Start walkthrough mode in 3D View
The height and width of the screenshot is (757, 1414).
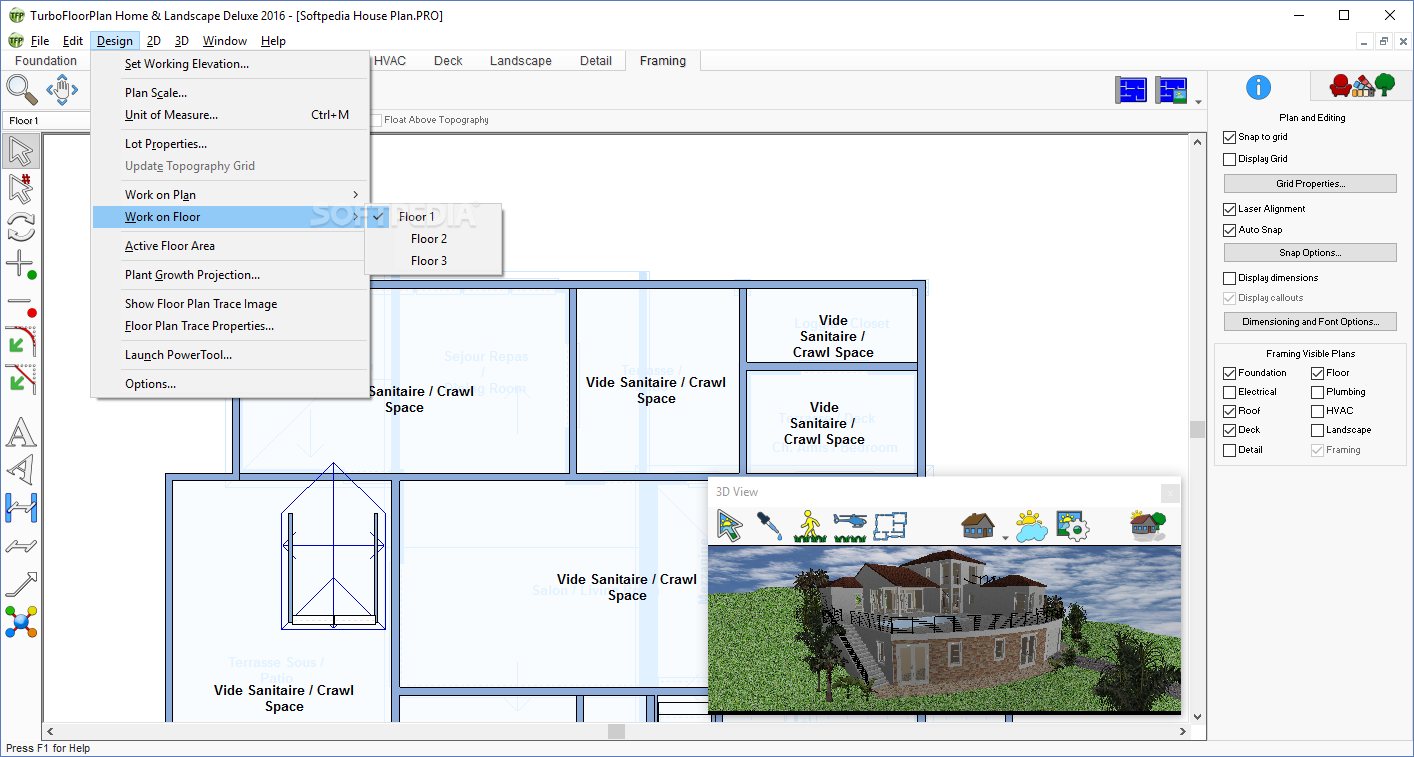(x=809, y=525)
